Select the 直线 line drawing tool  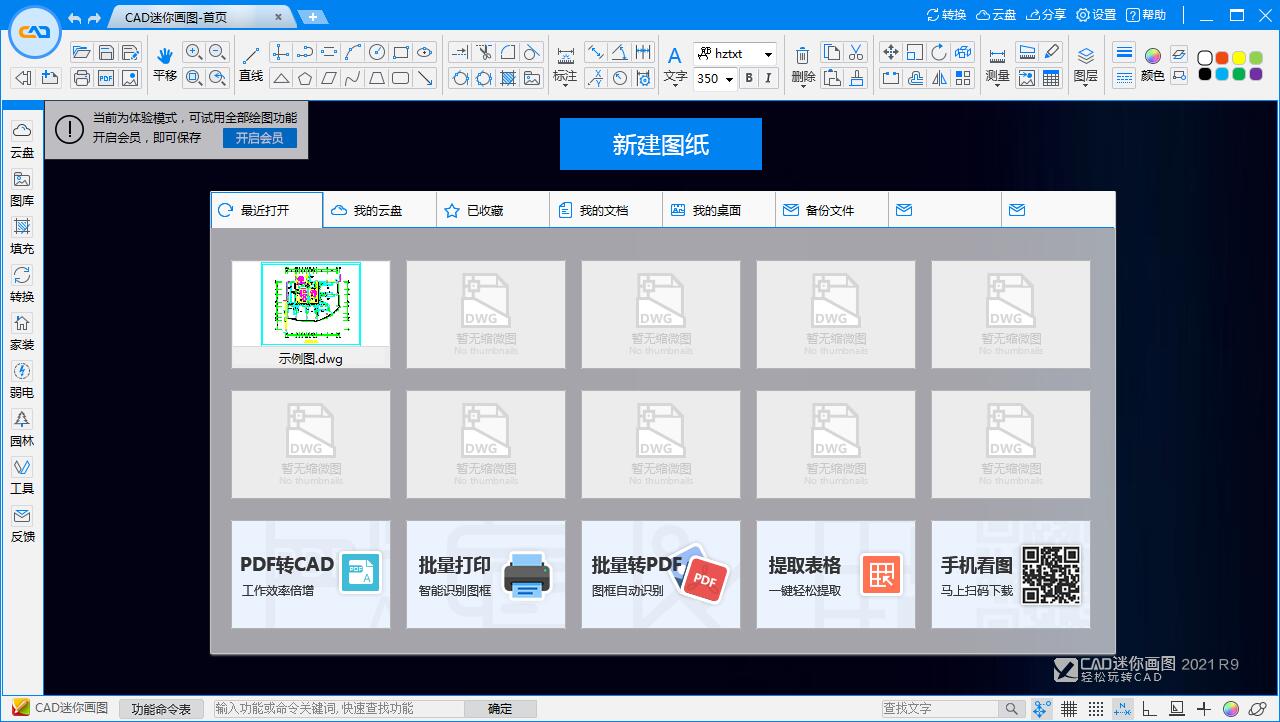pyautogui.click(x=251, y=62)
